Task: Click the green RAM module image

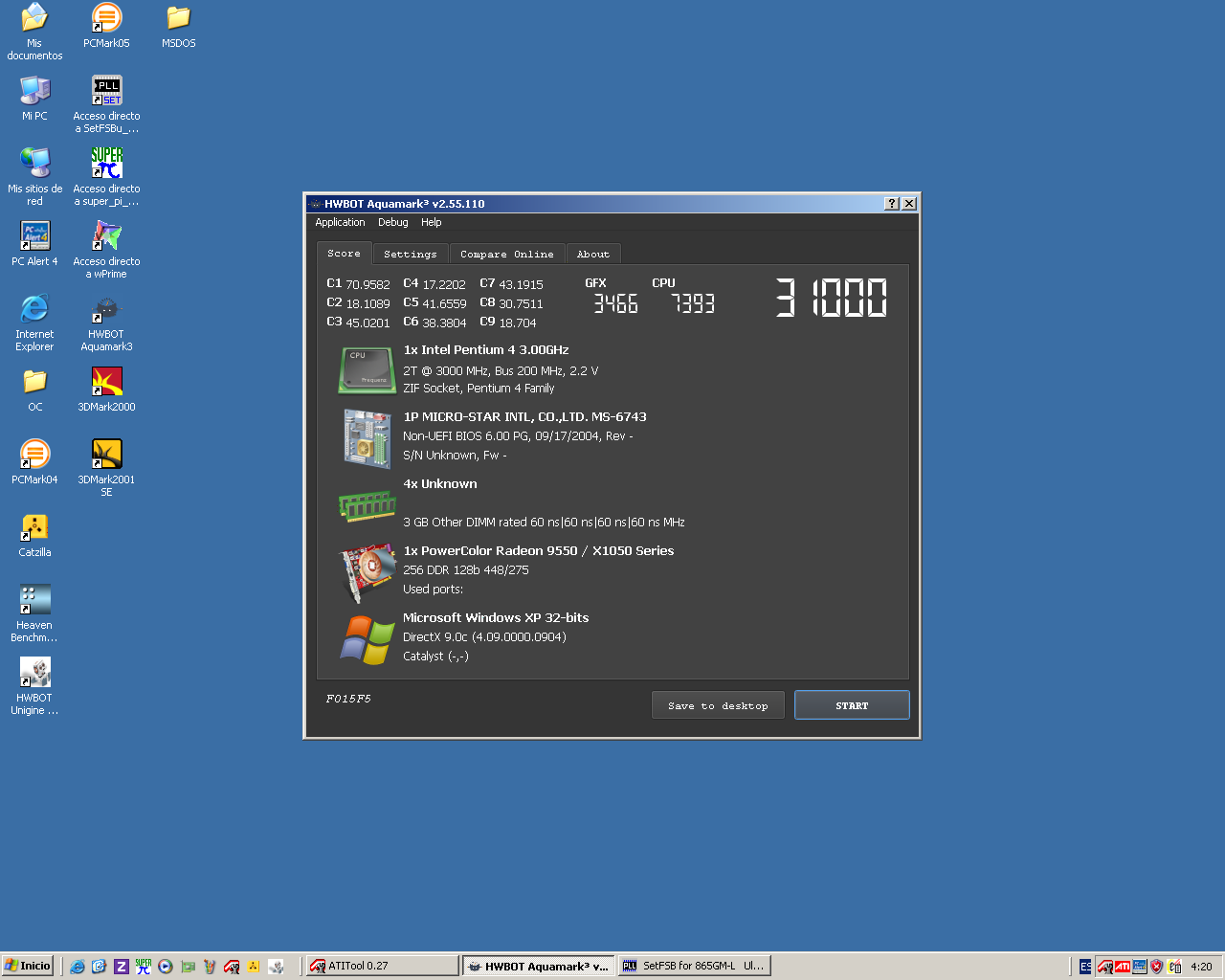Action: pos(367,504)
